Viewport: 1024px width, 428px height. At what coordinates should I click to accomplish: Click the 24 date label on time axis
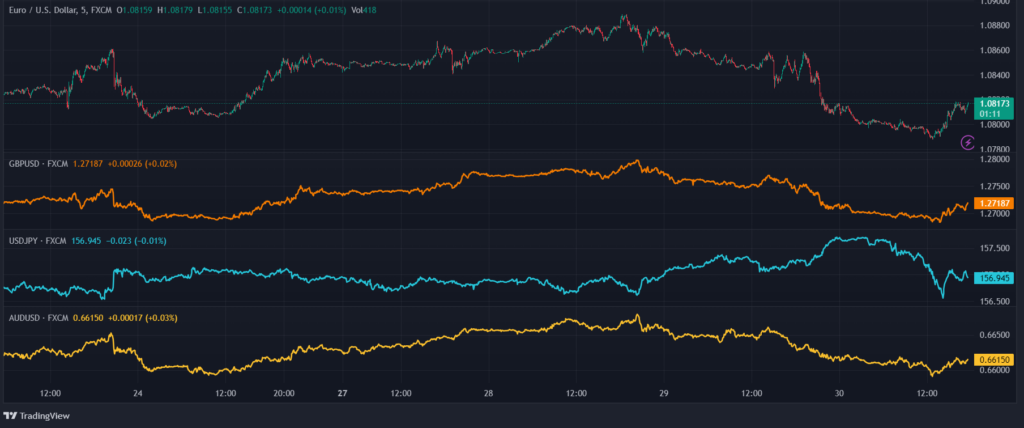pos(137,394)
